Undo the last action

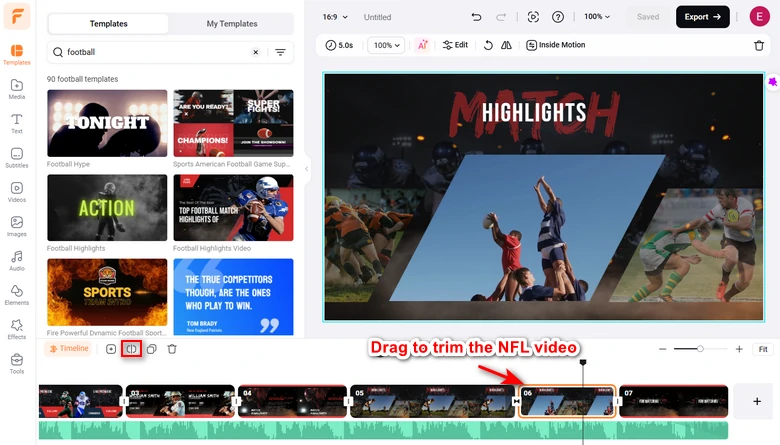(x=476, y=17)
